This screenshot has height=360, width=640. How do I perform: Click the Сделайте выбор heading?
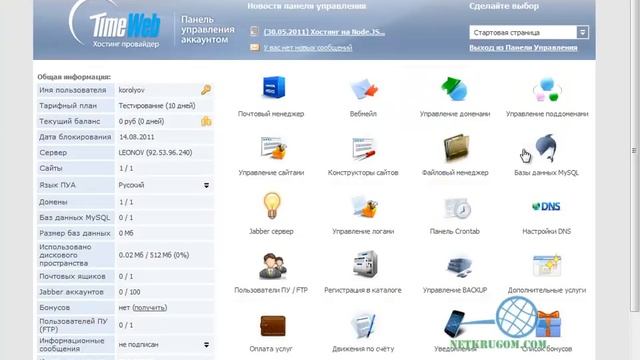click(x=504, y=6)
